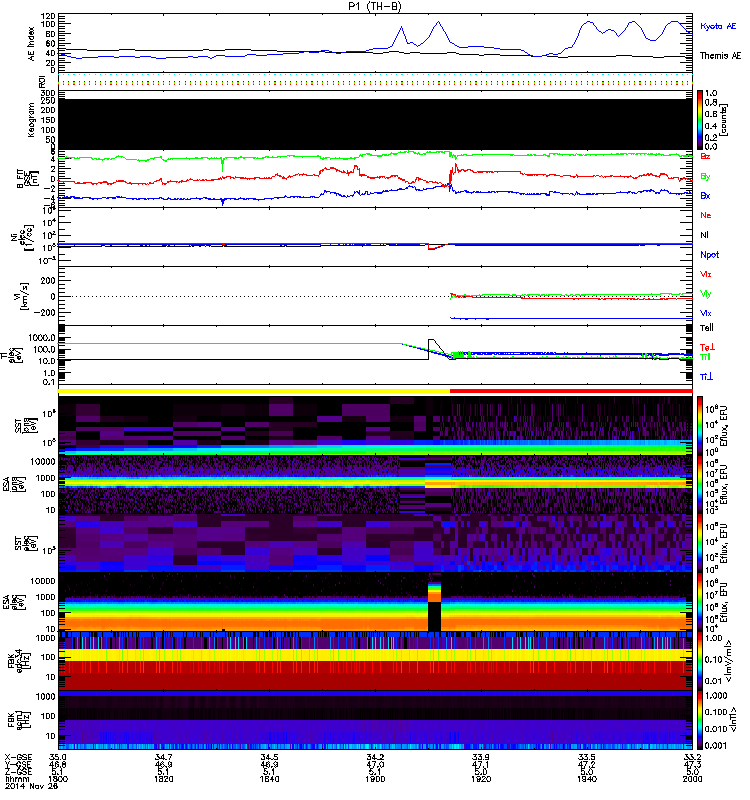The height and width of the screenshot is (800, 750).
Task: Click the ROI panel label
Action: tap(42, 81)
